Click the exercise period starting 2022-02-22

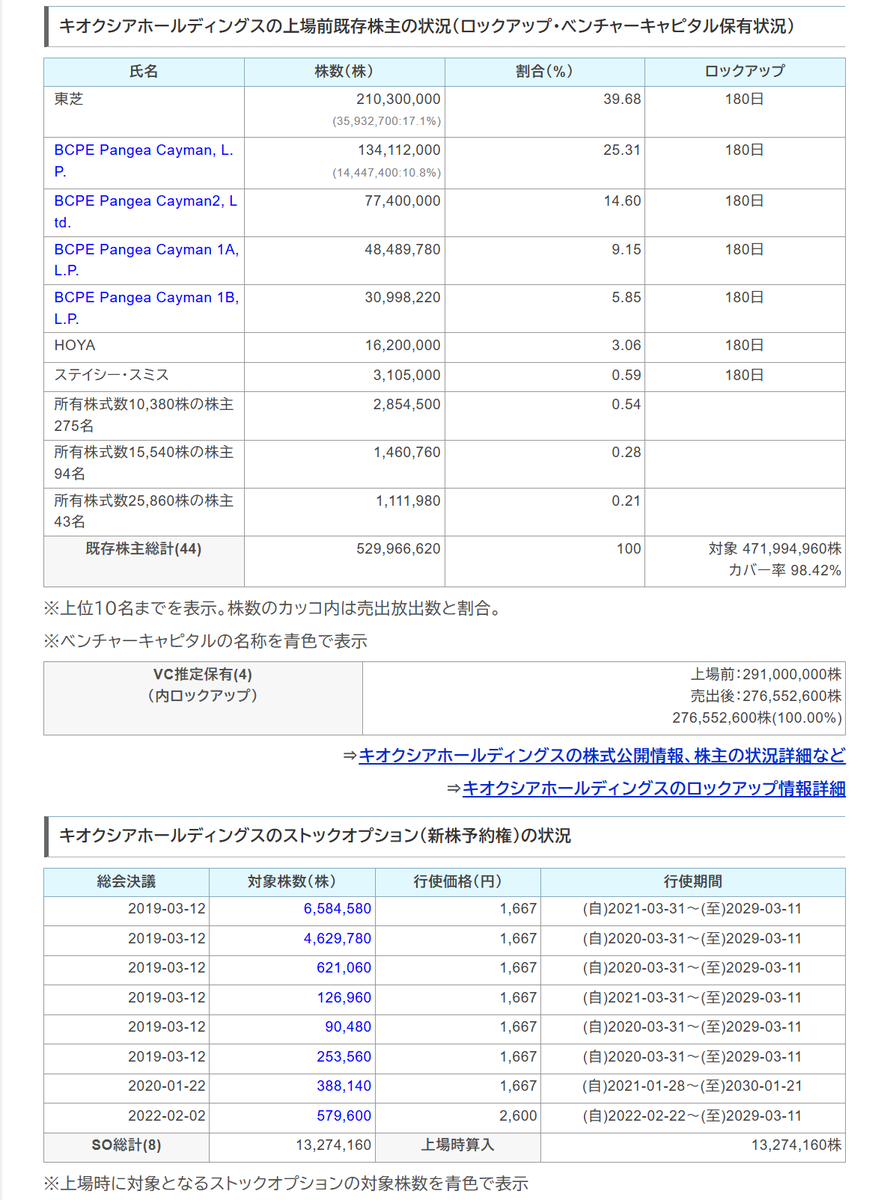(x=693, y=1116)
